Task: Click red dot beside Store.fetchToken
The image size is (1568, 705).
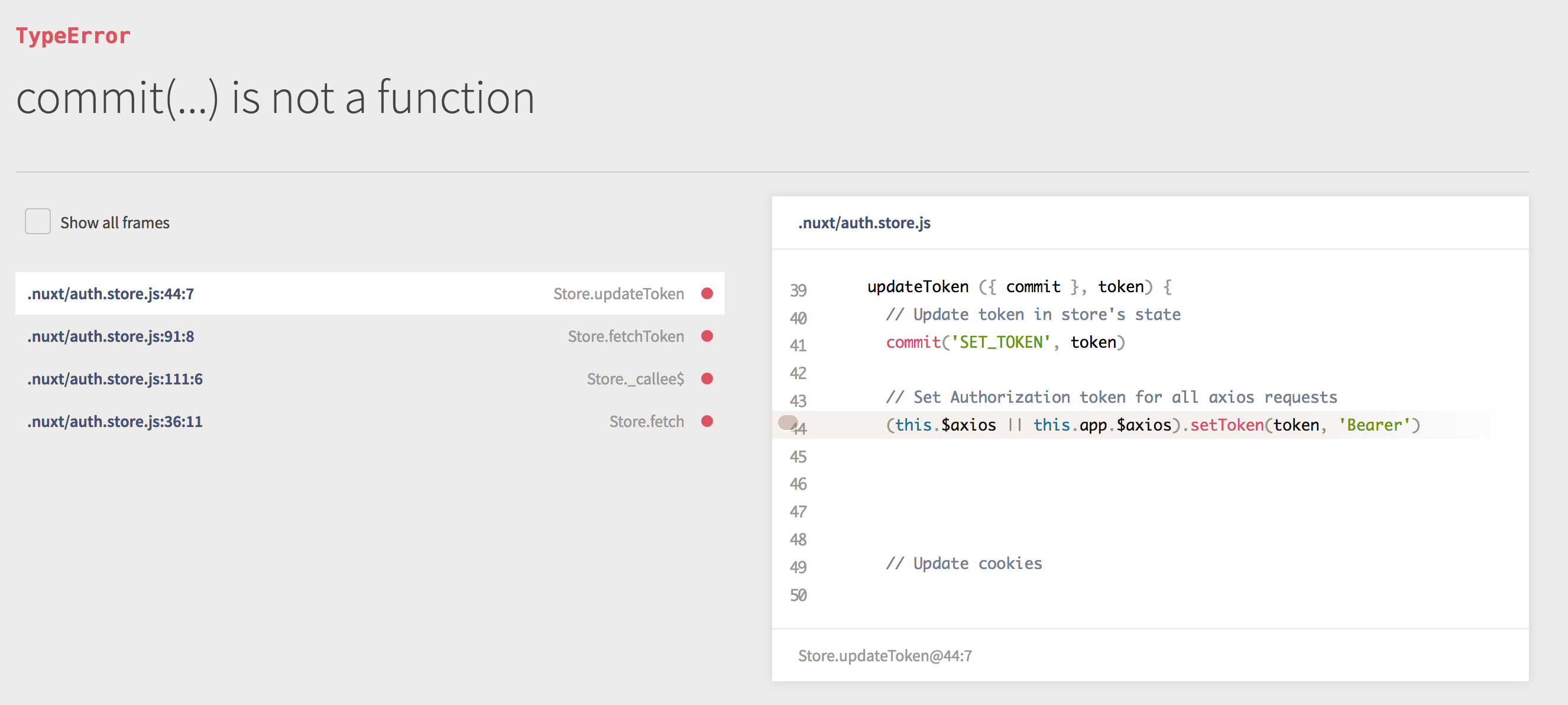Action: pyautogui.click(x=707, y=336)
